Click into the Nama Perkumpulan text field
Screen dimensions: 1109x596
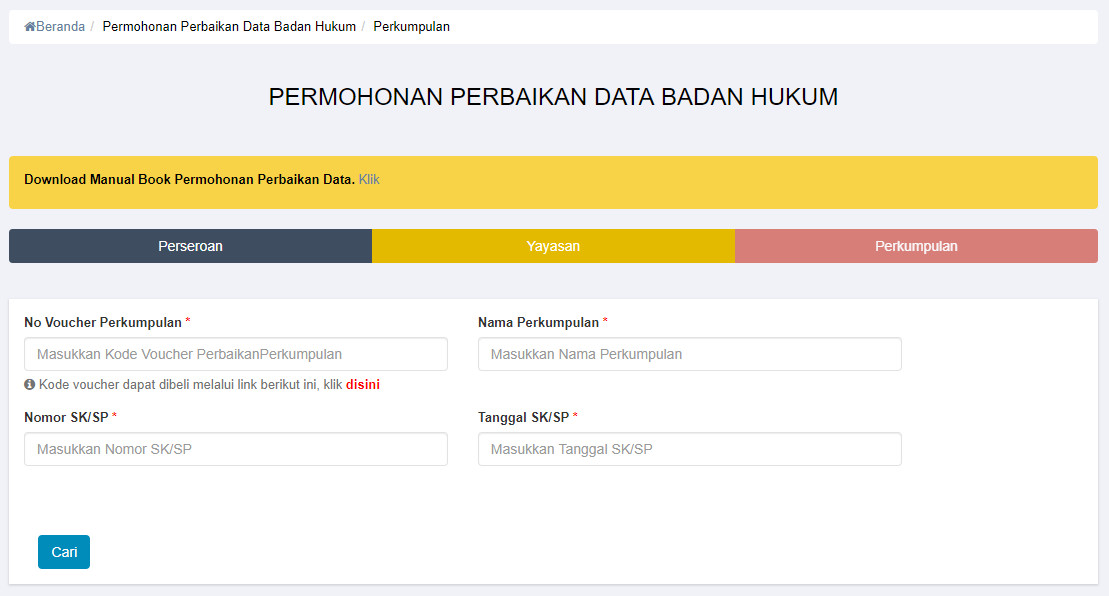pos(690,354)
